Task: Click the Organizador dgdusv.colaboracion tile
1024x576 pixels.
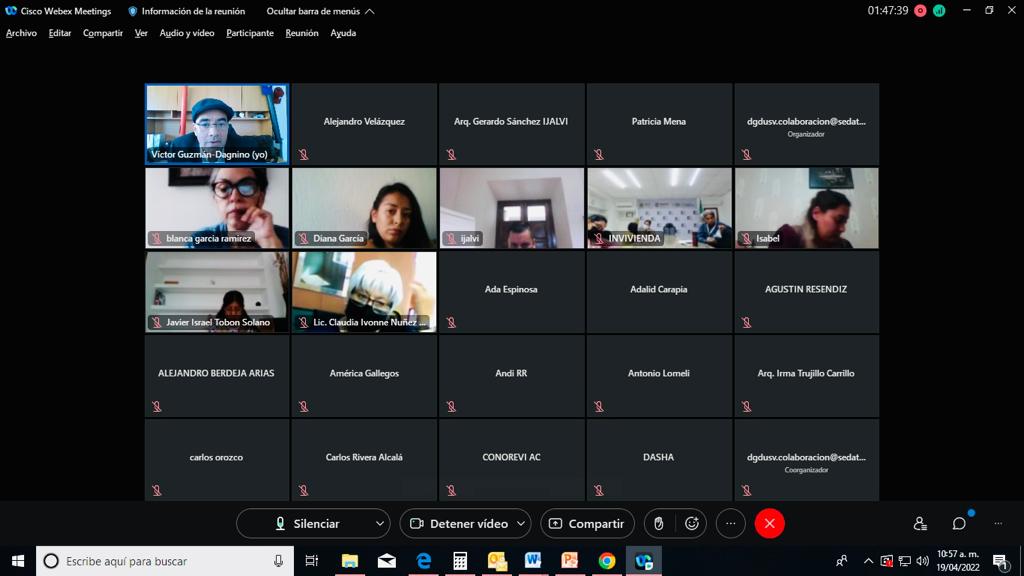Action: [807, 123]
